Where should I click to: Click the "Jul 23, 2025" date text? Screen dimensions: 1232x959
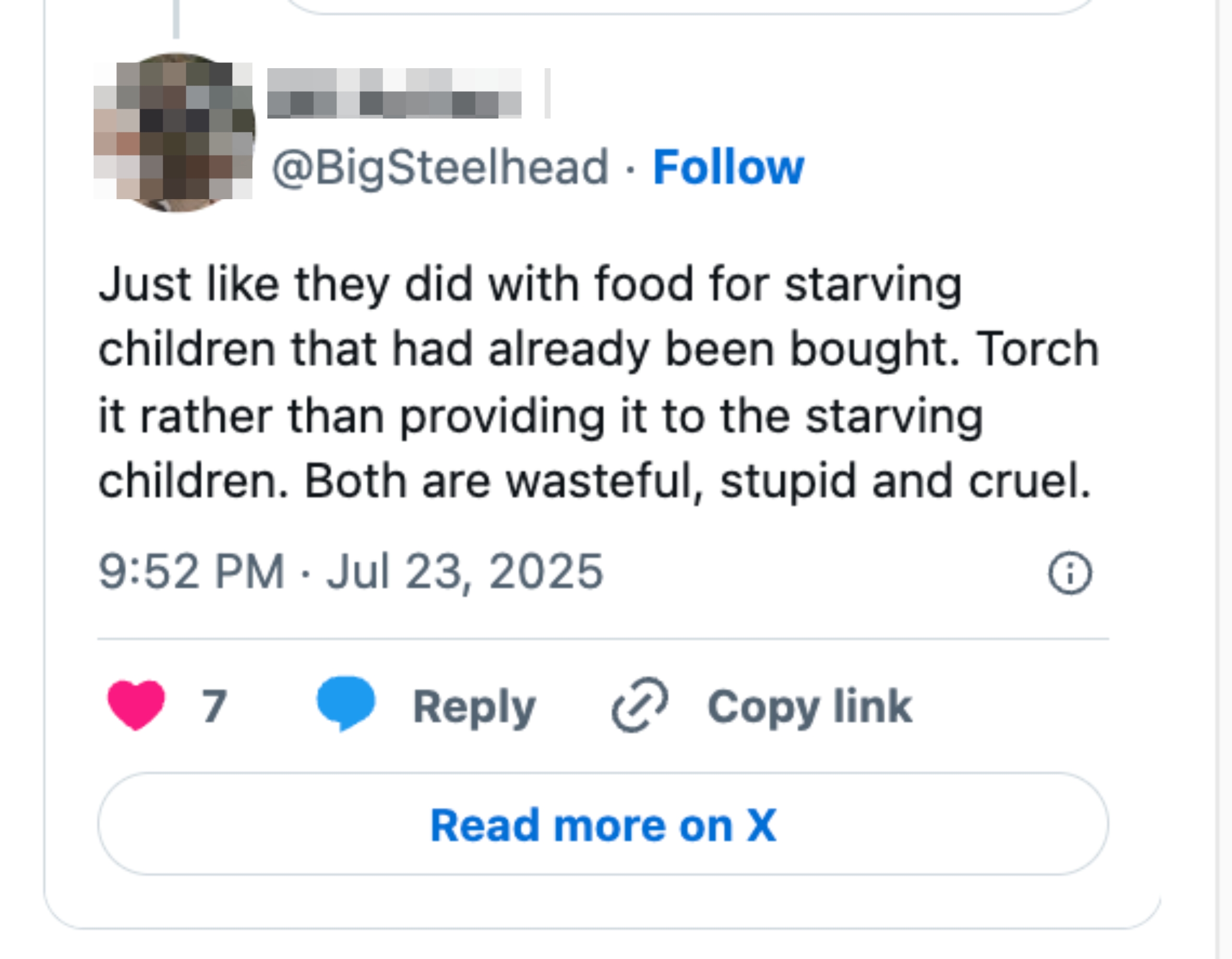pyautogui.click(x=465, y=572)
